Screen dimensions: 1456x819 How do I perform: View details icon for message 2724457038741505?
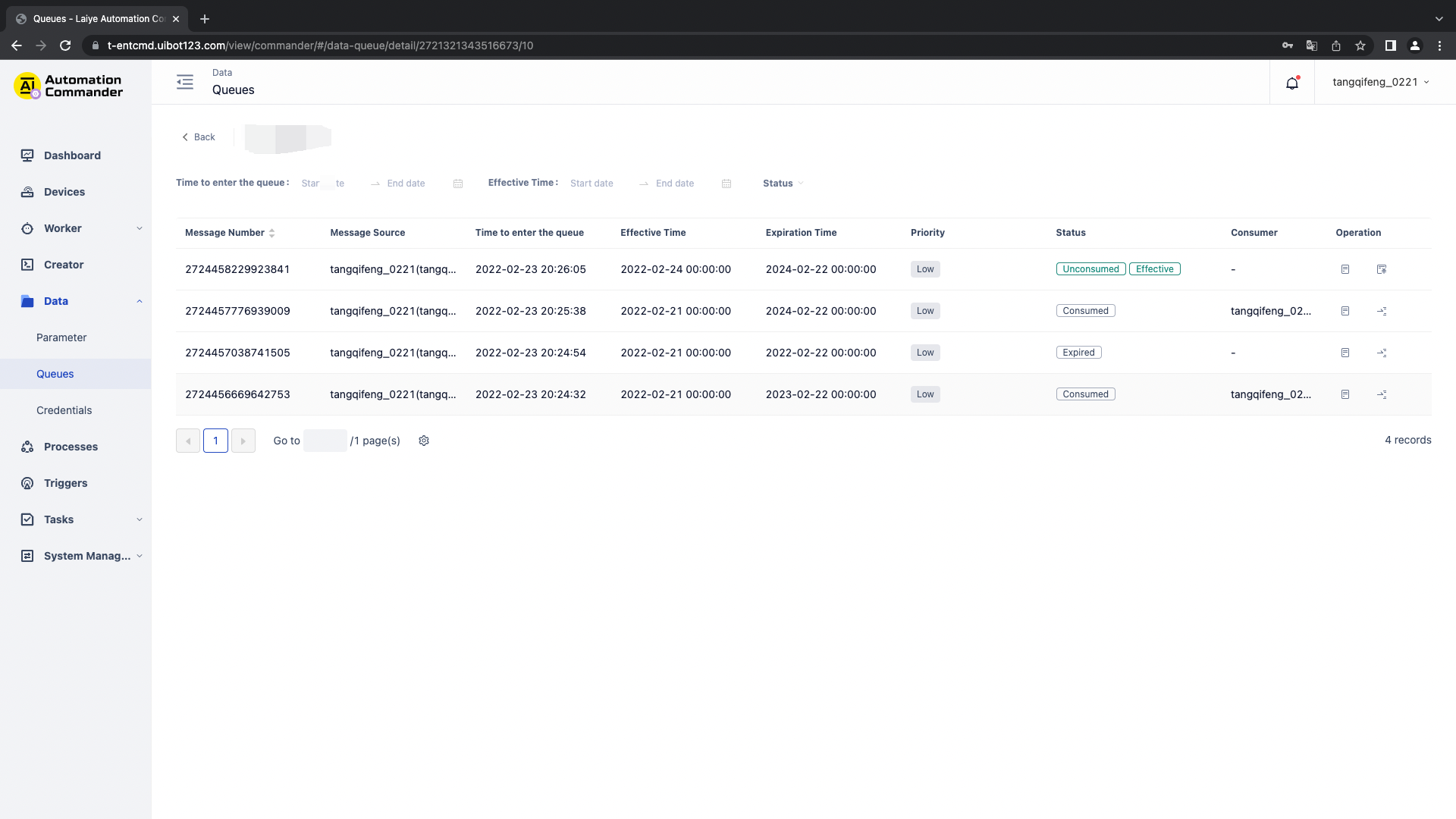[1345, 353]
